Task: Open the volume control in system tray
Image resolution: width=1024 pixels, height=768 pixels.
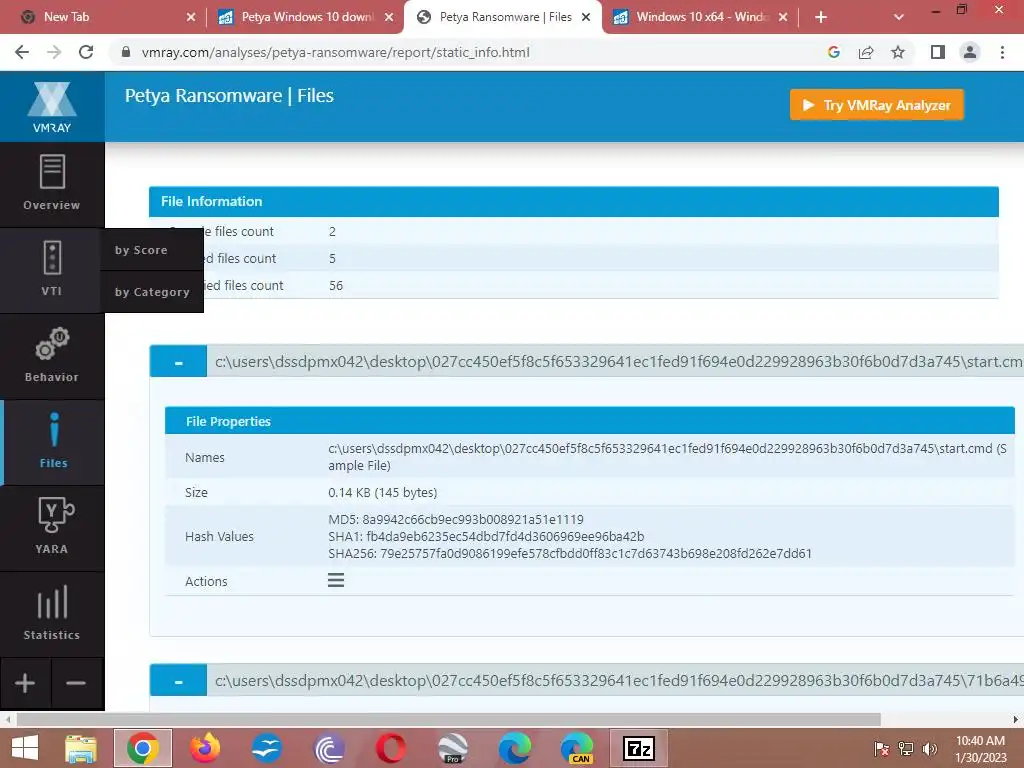Action: point(930,749)
